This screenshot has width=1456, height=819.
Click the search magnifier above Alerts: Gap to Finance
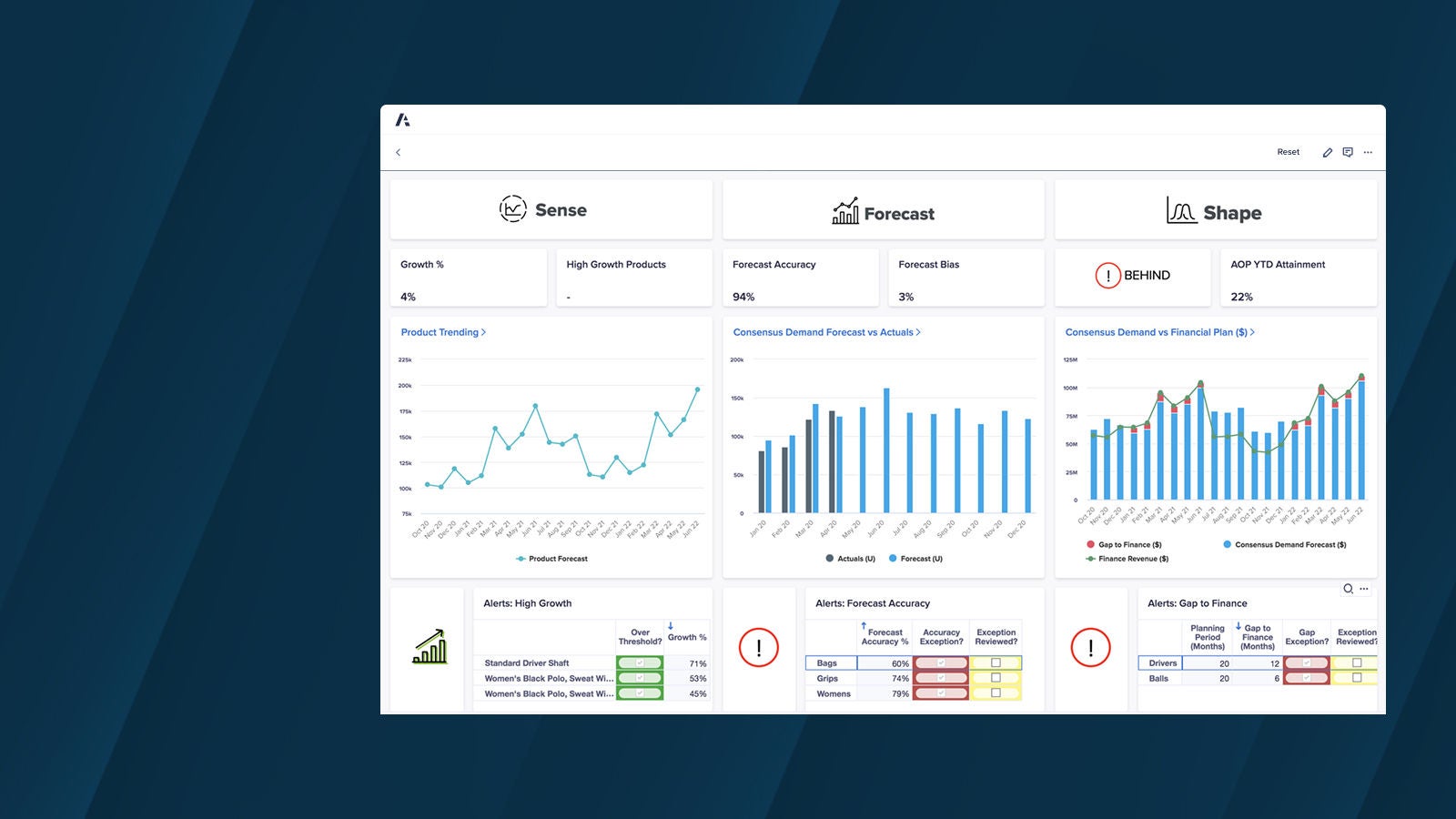[1350, 590]
